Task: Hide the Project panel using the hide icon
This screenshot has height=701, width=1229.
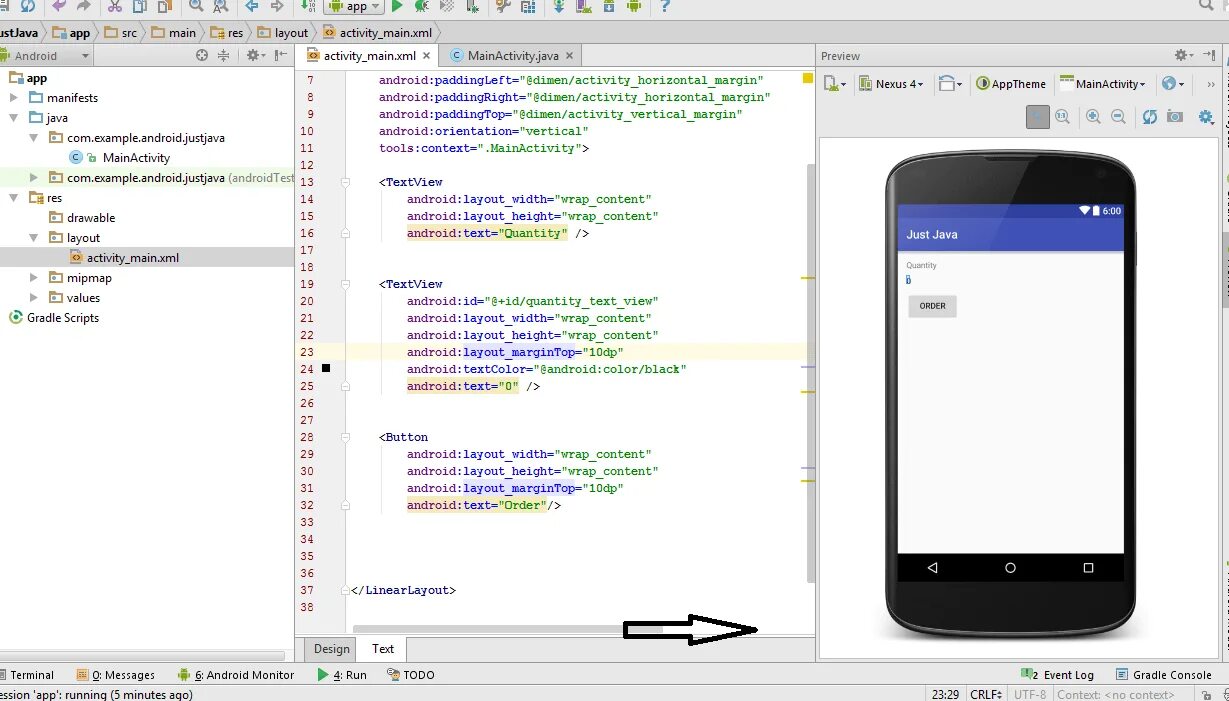Action: 281,55
